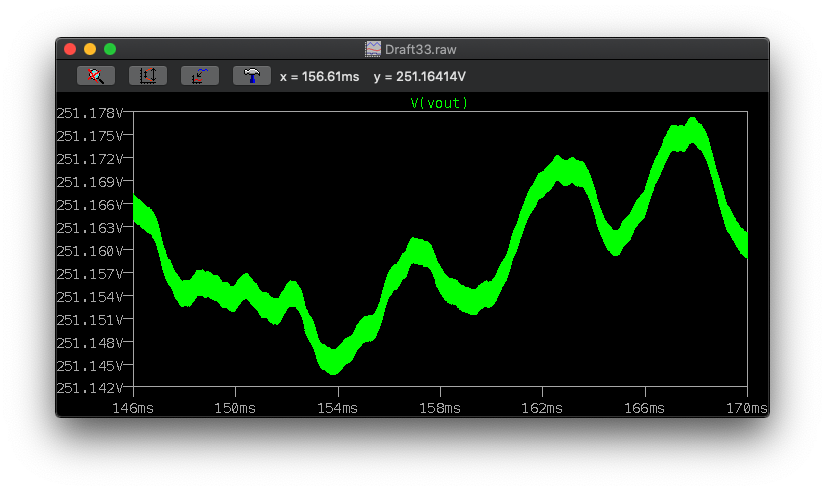Minimize the window using the yellow button

click(90, 49)
